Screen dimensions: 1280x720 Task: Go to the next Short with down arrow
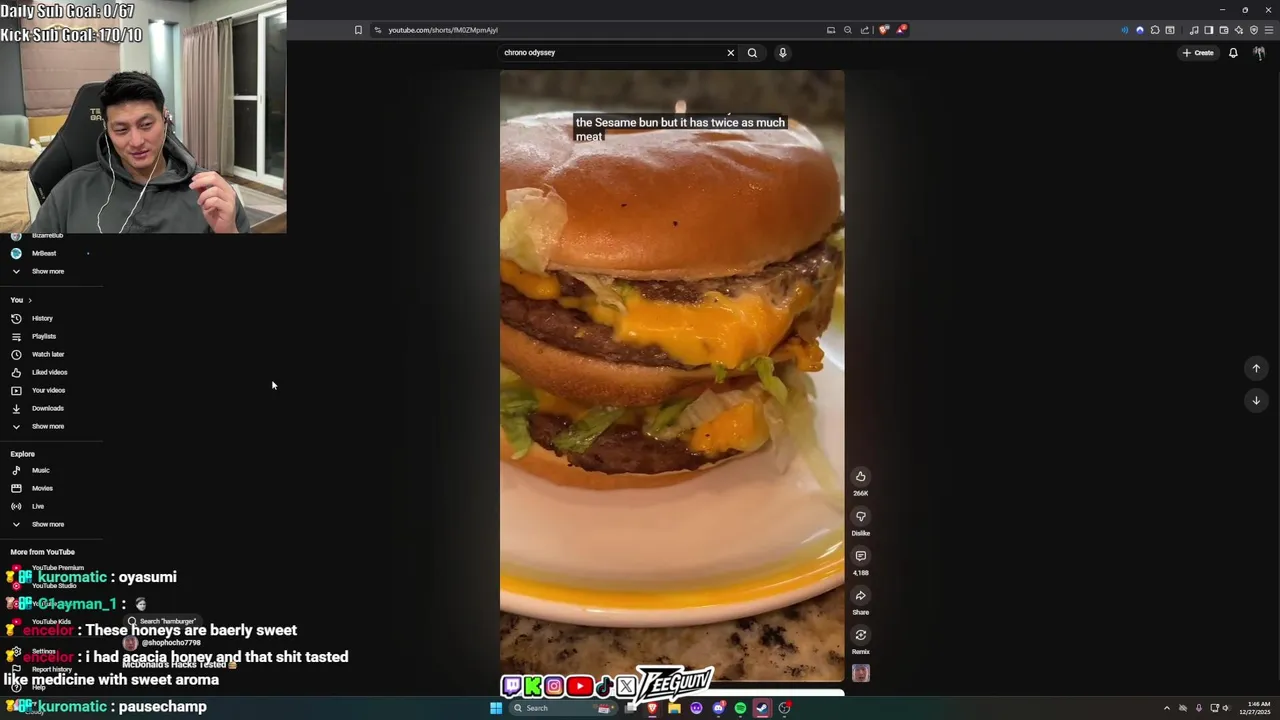[x=1256, y=400]
